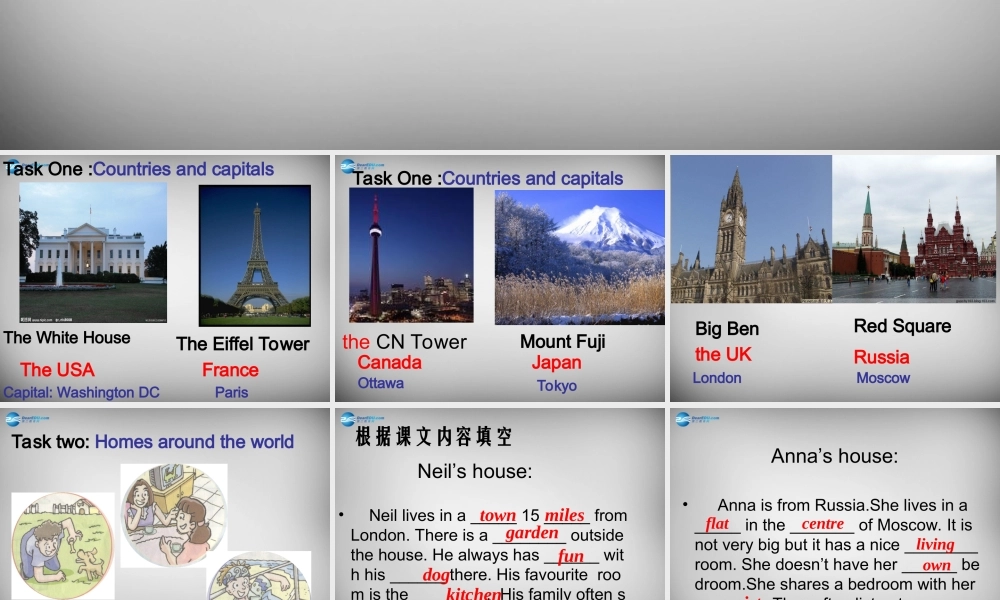This screenshot has width=1000, height=600.
Task: Click the two girls cartoon illustration
Action: (x=173, y=515)
